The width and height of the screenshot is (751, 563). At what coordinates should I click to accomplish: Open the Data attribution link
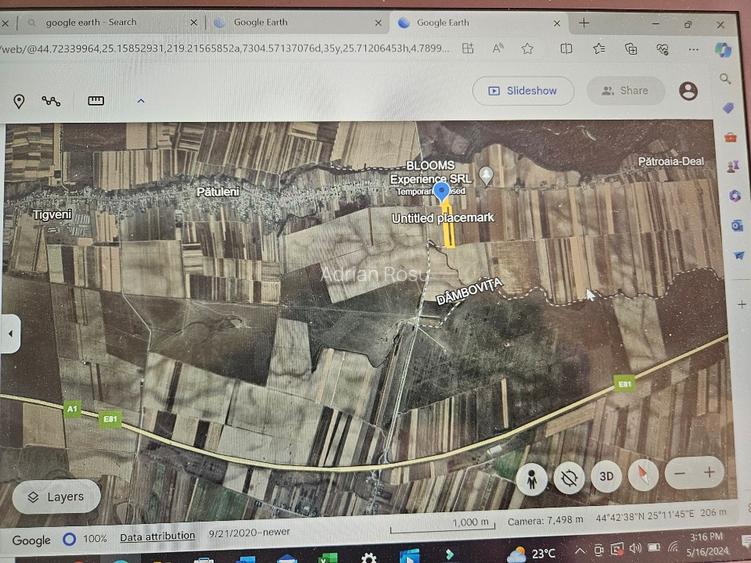(157, 536)
